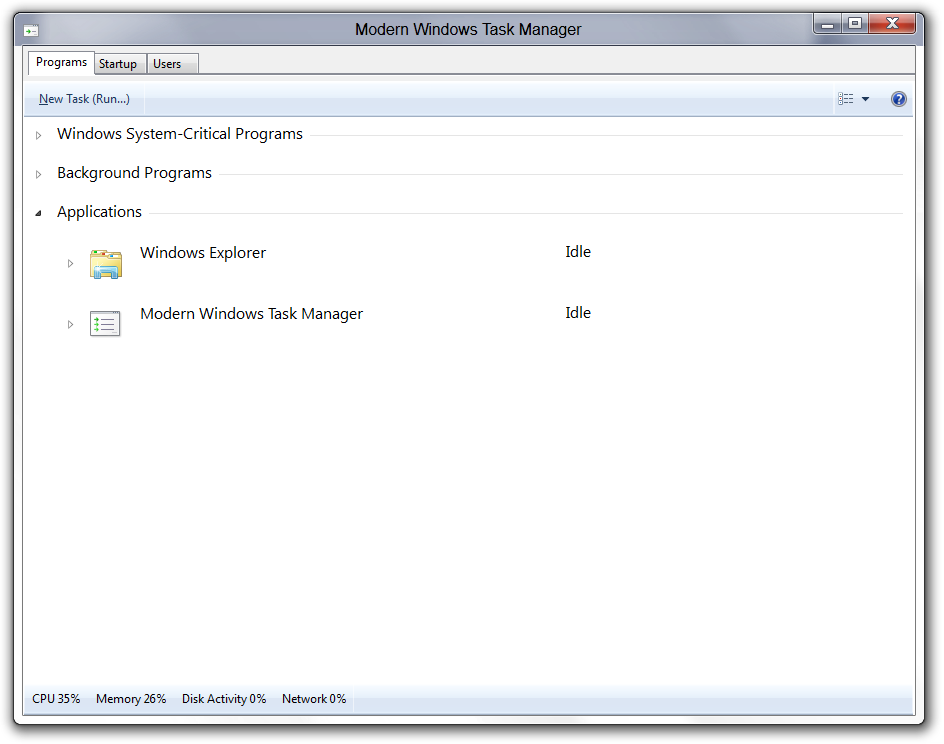The image size is (944, 744).
Task: Maximize the Task Manager window
Action: click(x=855, y=24)
